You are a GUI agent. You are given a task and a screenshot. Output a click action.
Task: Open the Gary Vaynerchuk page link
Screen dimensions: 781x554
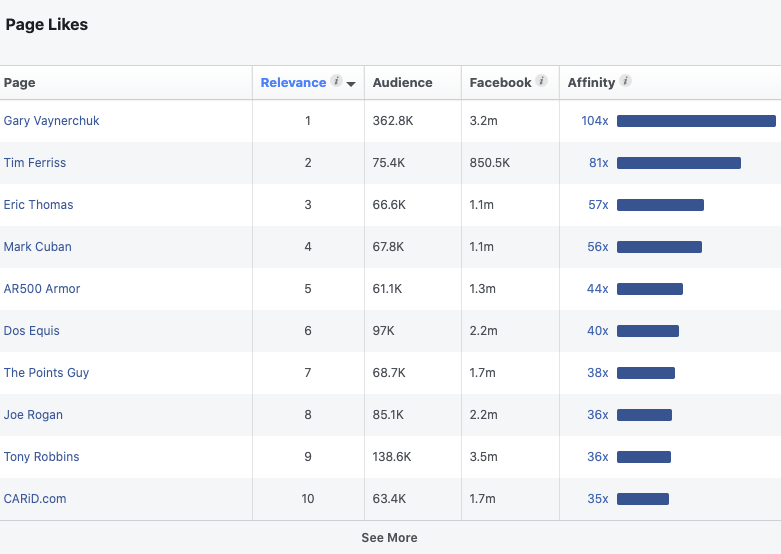[x=51, y=121]
